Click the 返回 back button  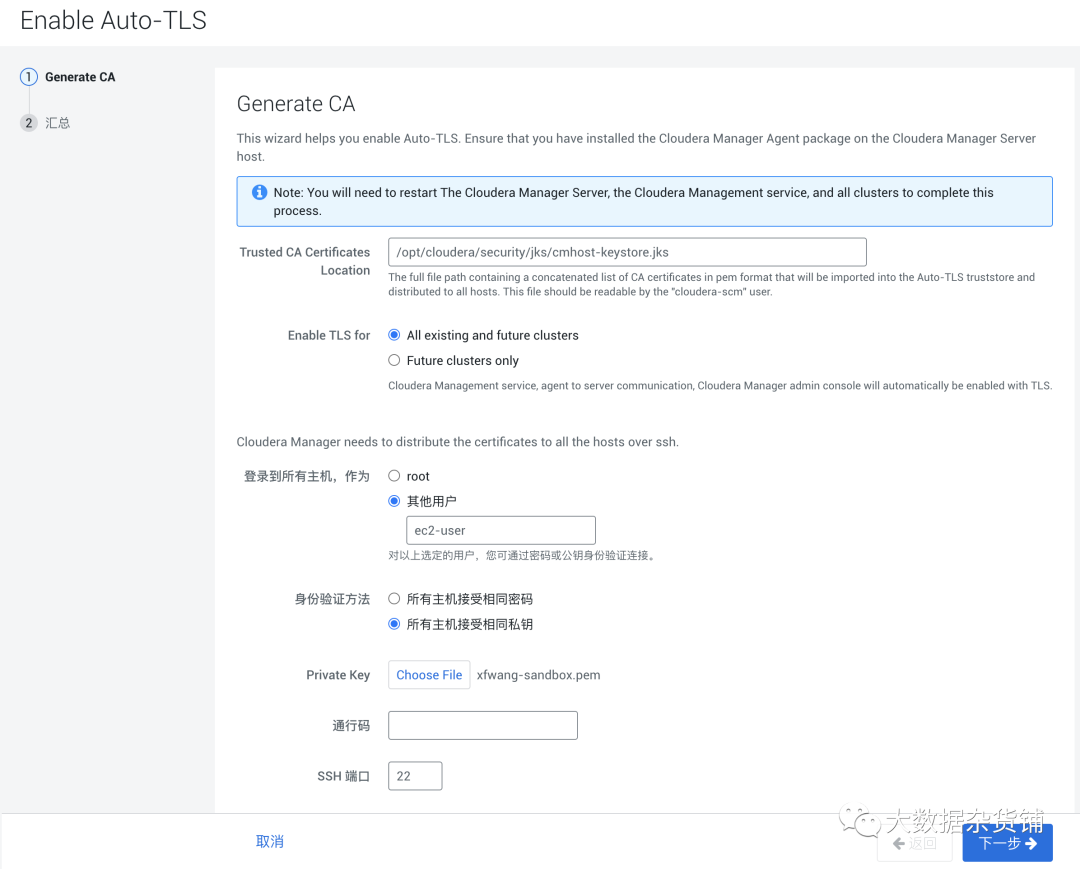point(915,843)
